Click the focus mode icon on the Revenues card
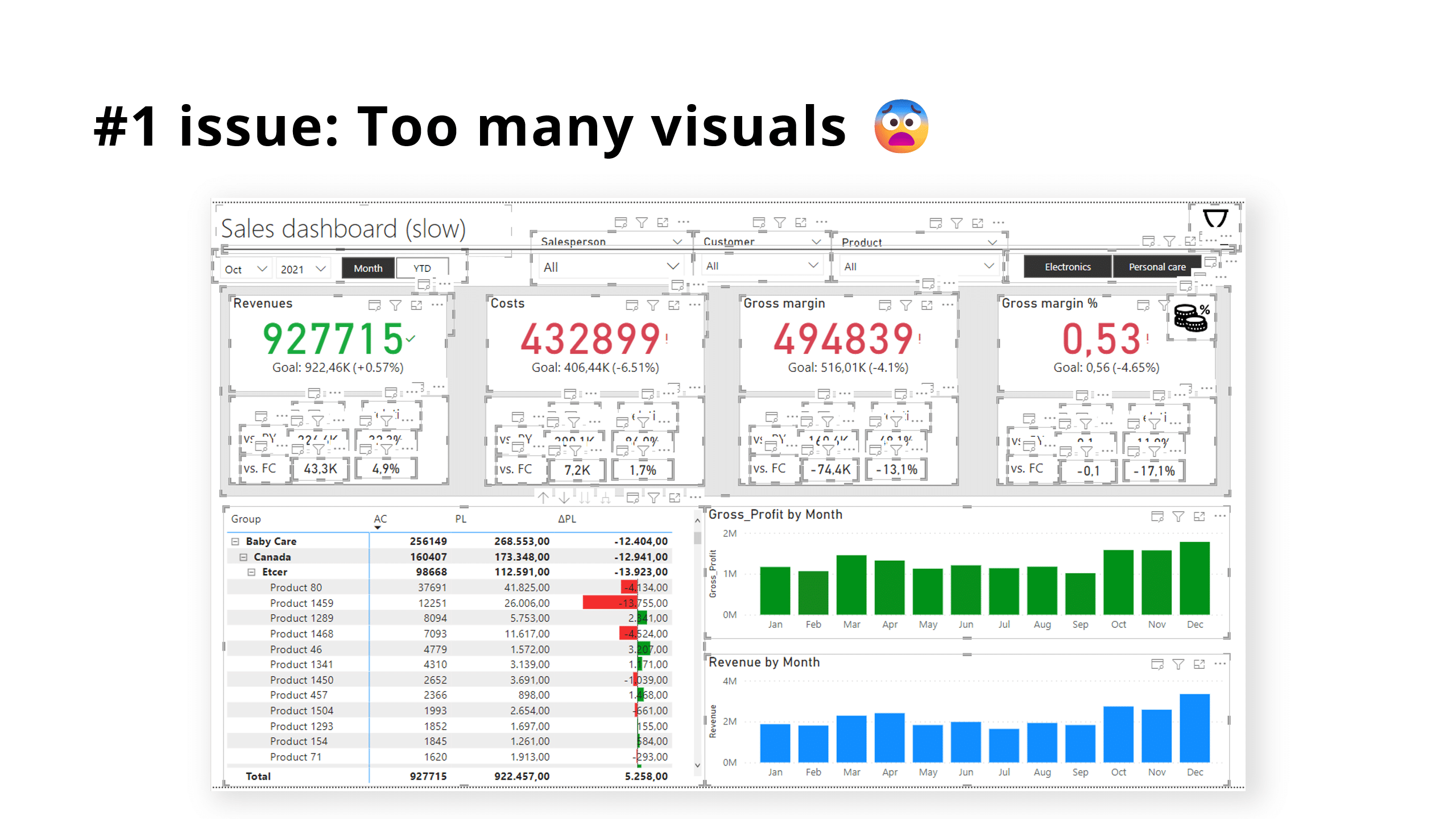 (x=416, y=305)
